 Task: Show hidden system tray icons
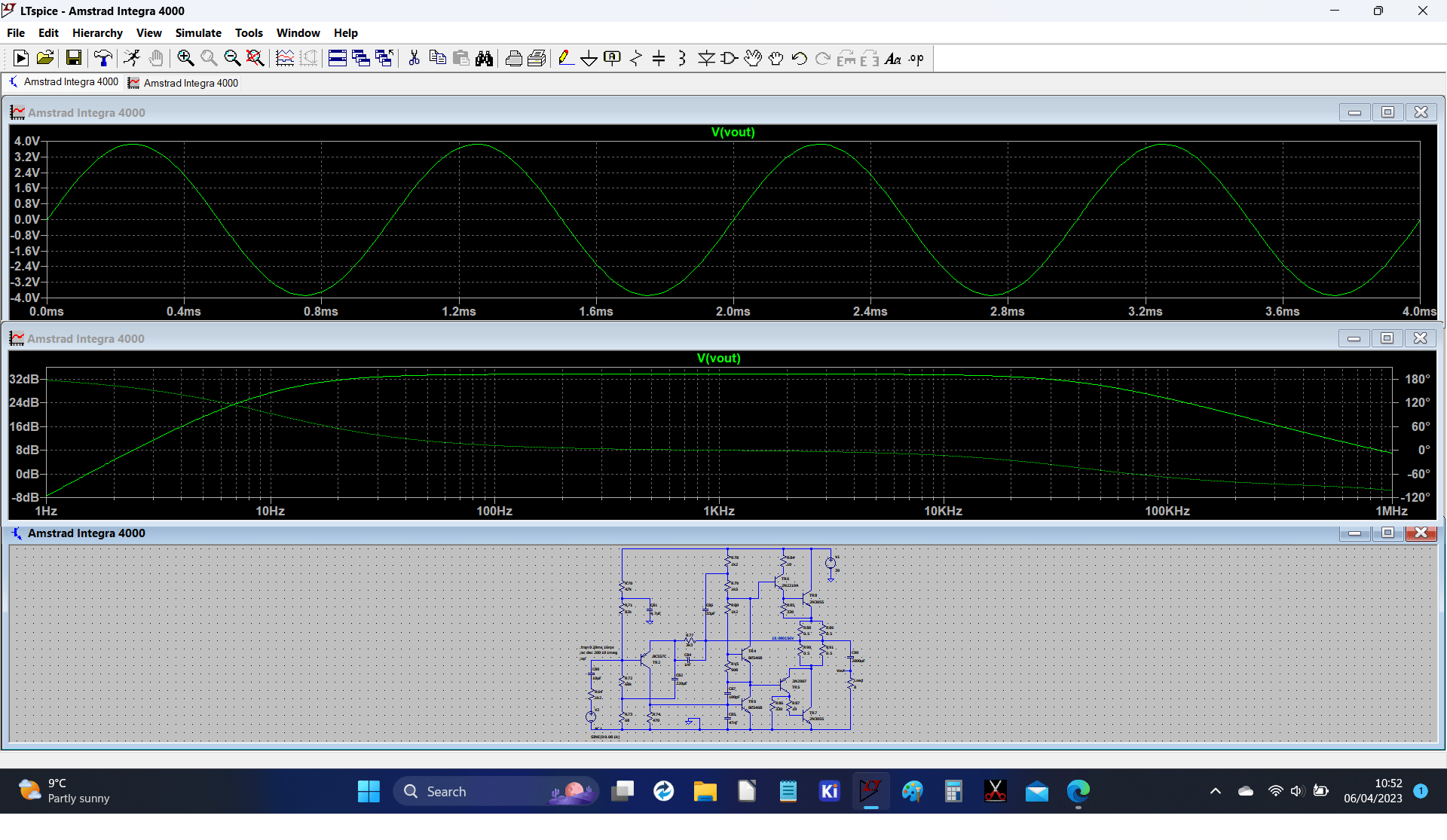(x=1215, y=791)
